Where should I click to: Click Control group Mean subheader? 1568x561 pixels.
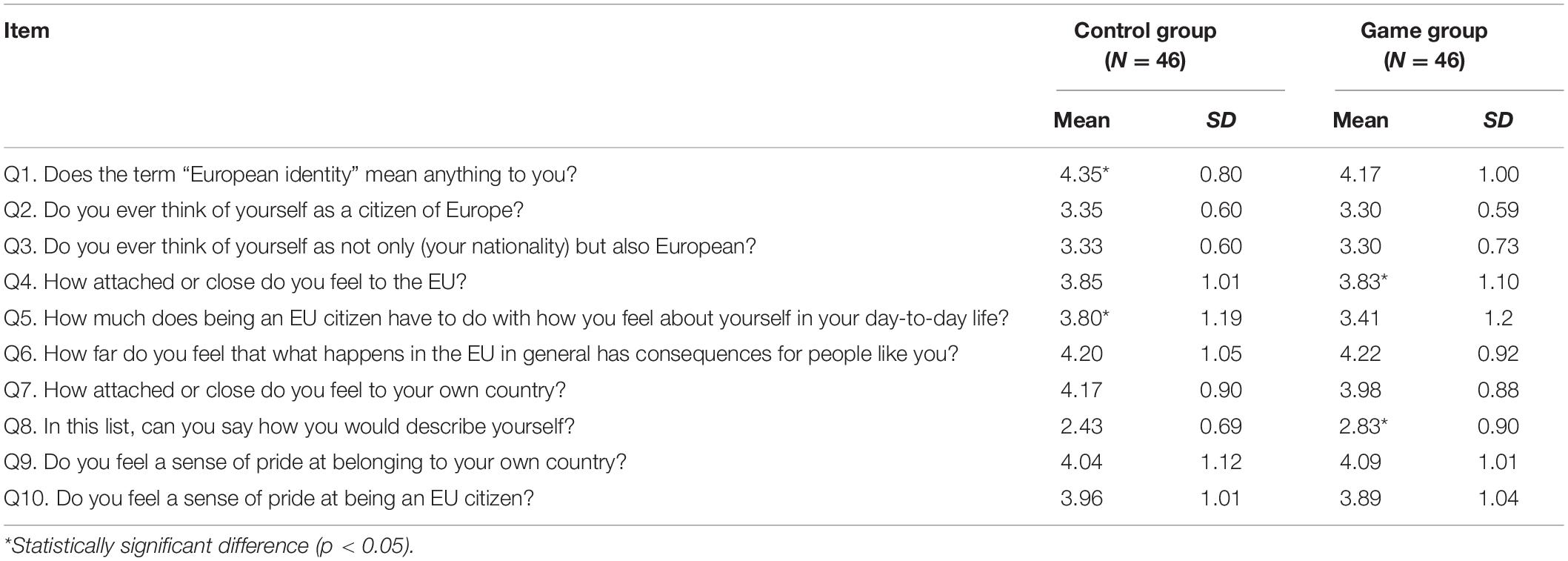tap(1081, 120)
